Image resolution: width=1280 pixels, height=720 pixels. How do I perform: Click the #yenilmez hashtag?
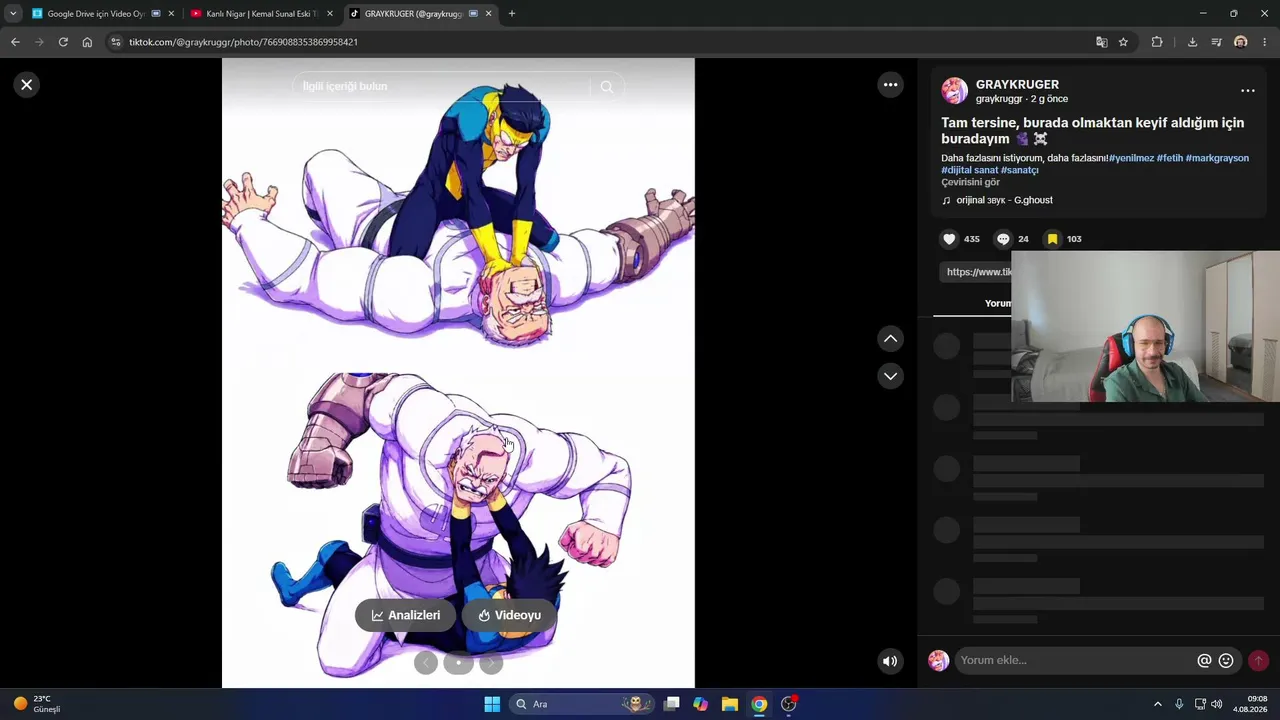coord(1131,158)
